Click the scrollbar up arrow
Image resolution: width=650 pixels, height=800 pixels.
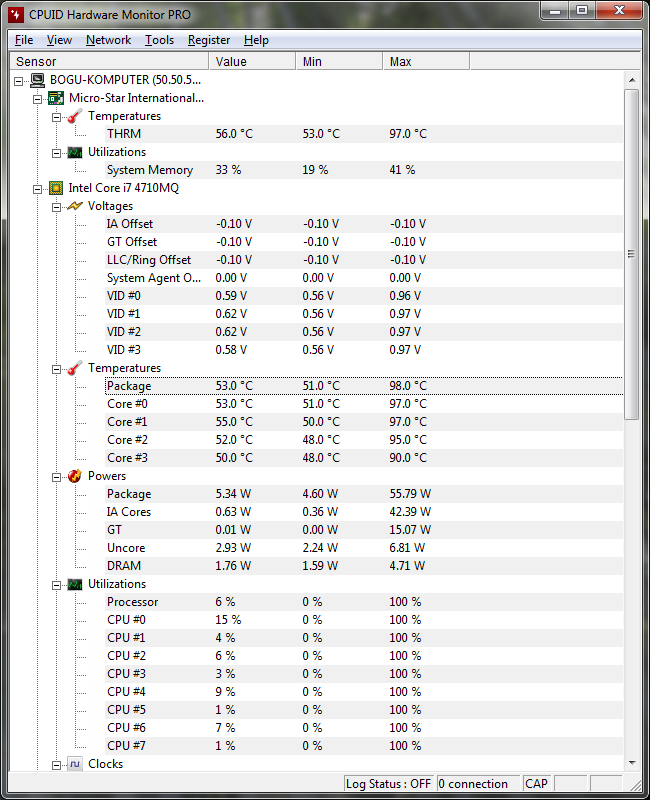coord(632,80)
